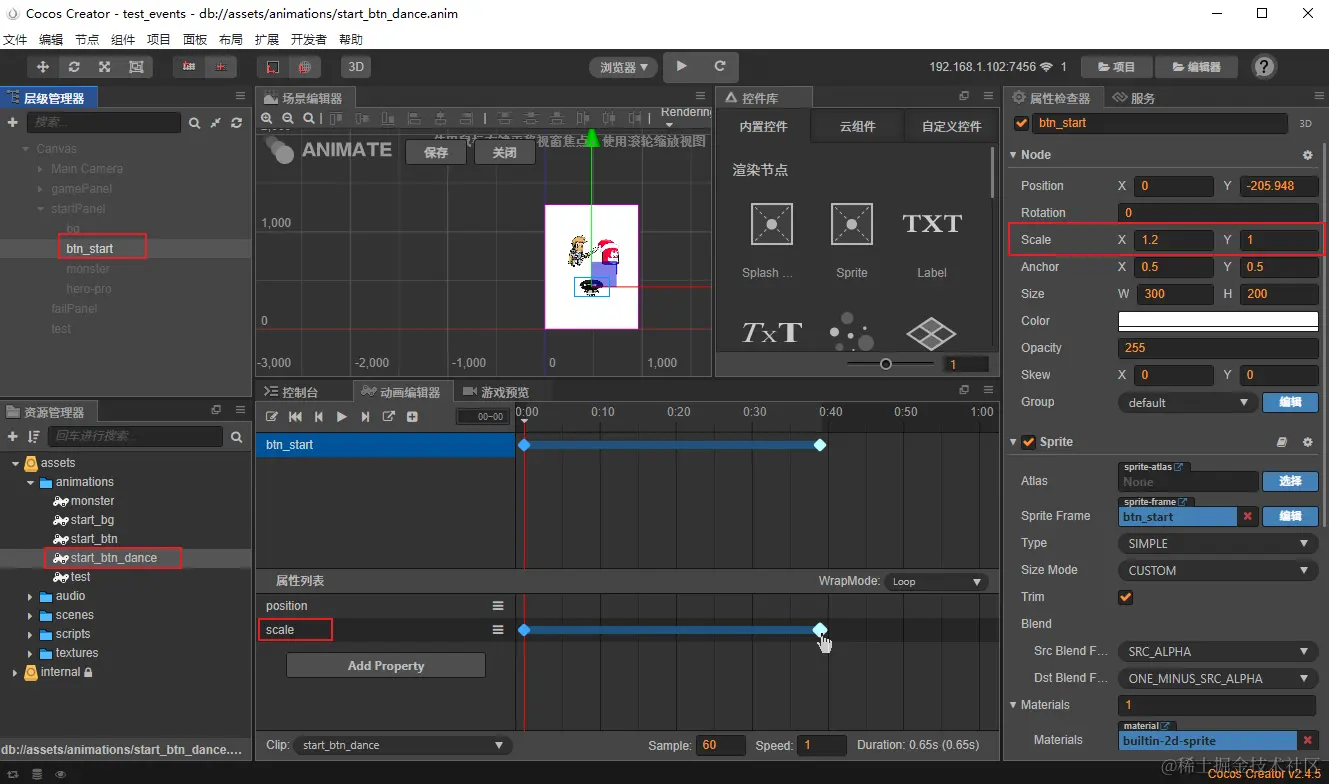Open the 开发者 menu
This screenshot has width=1329, height=784.
308,39
